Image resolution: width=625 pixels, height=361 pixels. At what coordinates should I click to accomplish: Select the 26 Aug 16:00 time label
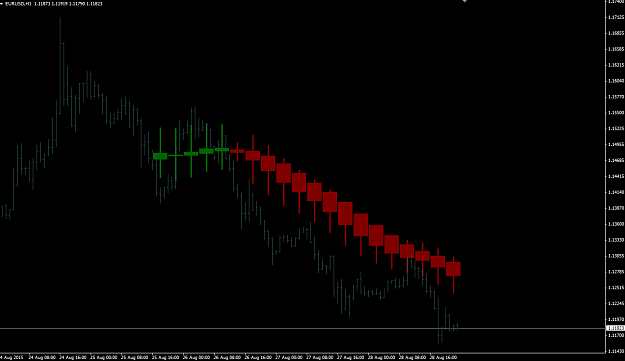pyautogui.click(x=258, y=357)
